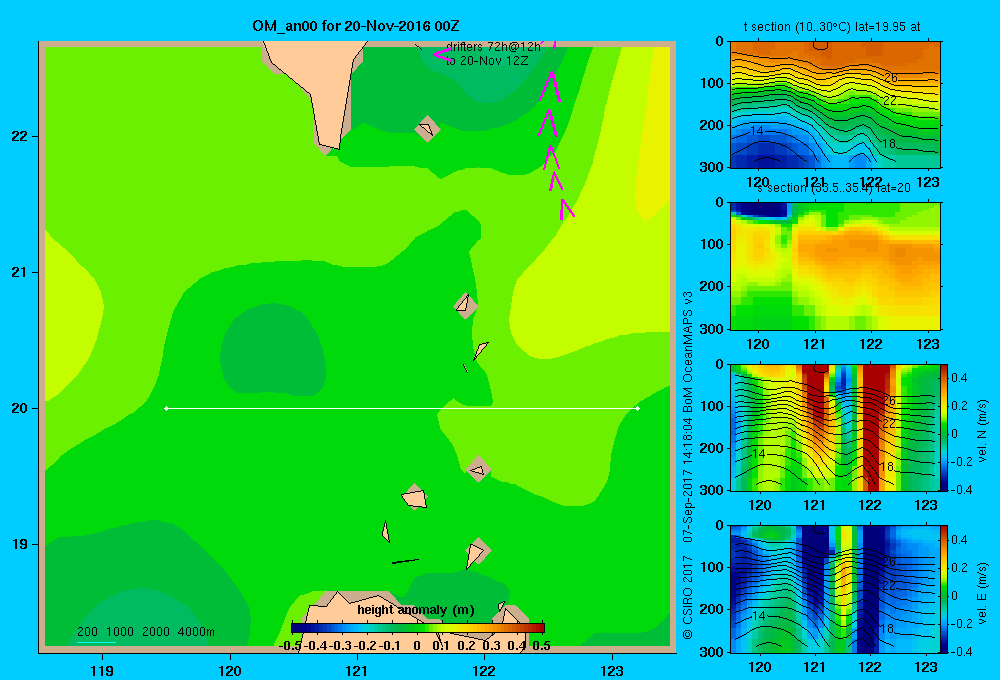Click longitude label 119 under main map
1000x680 pixels.
[x=102, y=670]
